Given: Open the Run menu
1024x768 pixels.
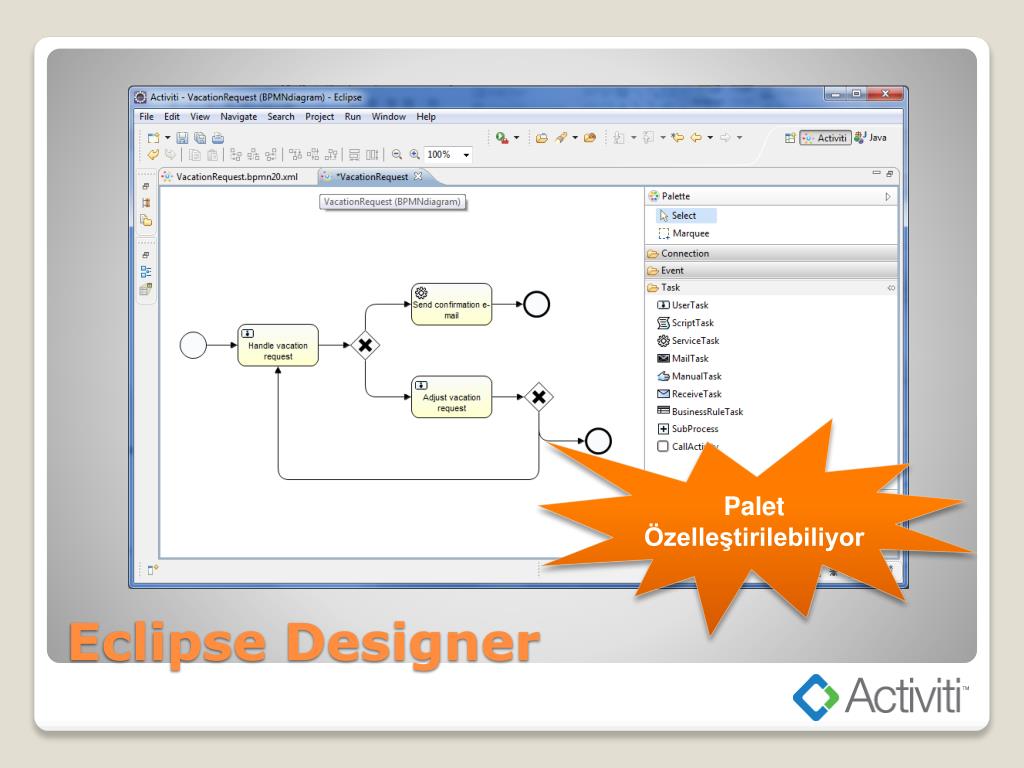Looking at the screenshot, I should (353, 117).
